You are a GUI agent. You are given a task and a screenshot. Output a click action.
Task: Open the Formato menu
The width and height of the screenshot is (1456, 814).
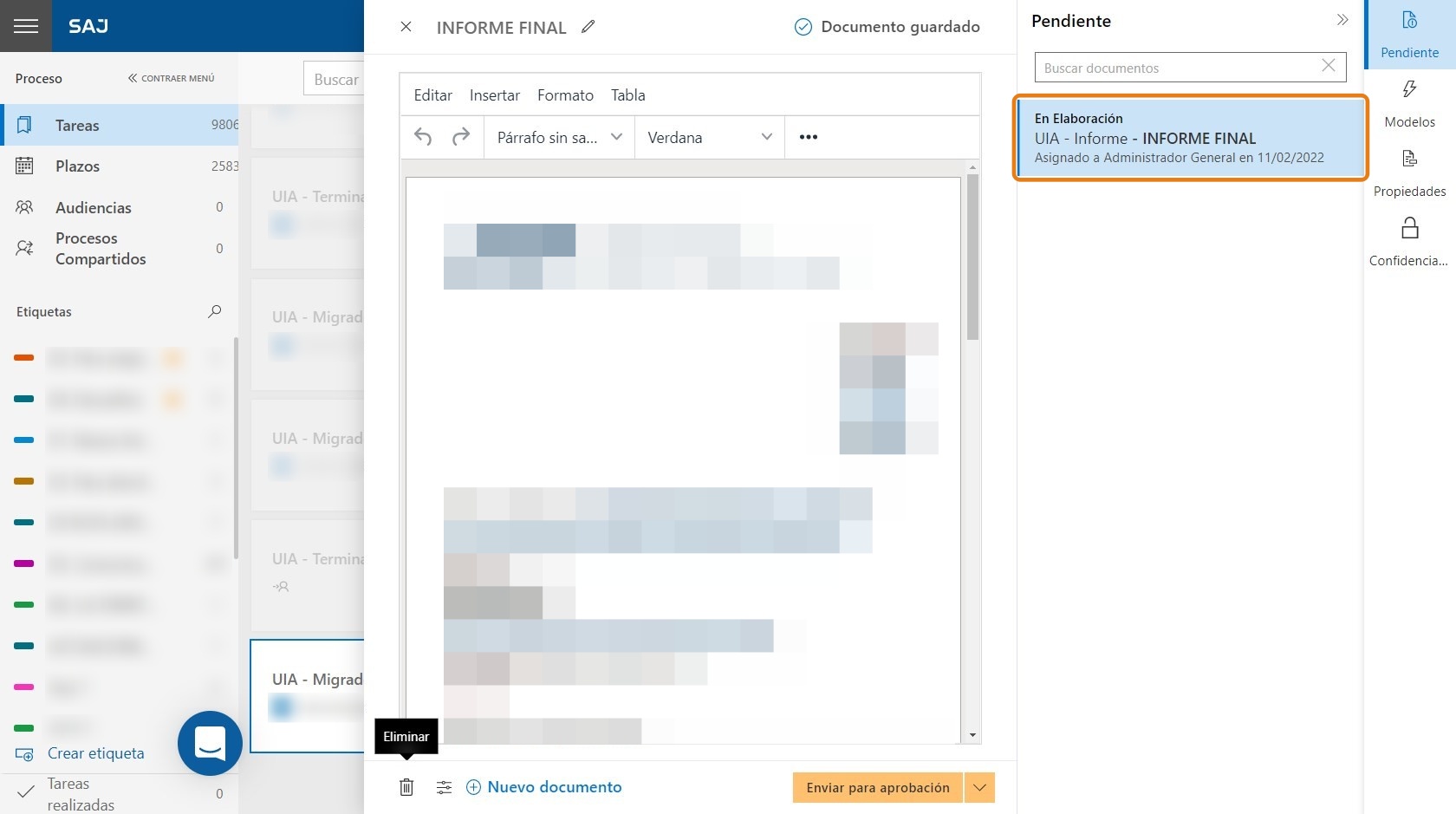click(565, 95)
